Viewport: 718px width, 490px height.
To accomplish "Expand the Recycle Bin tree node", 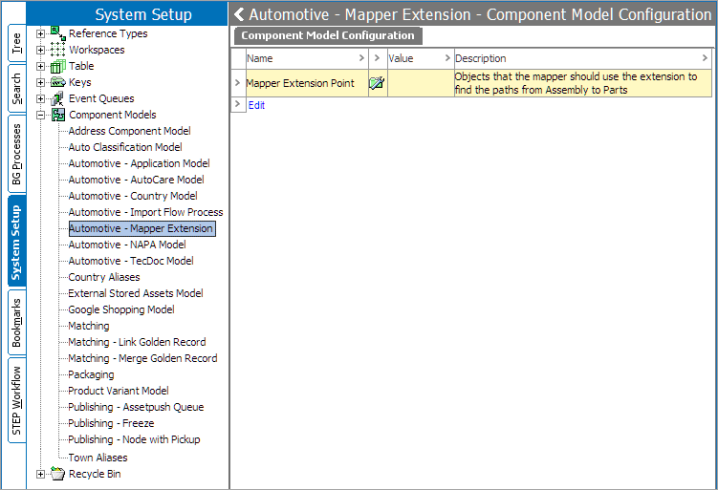I will coord(40,474).
